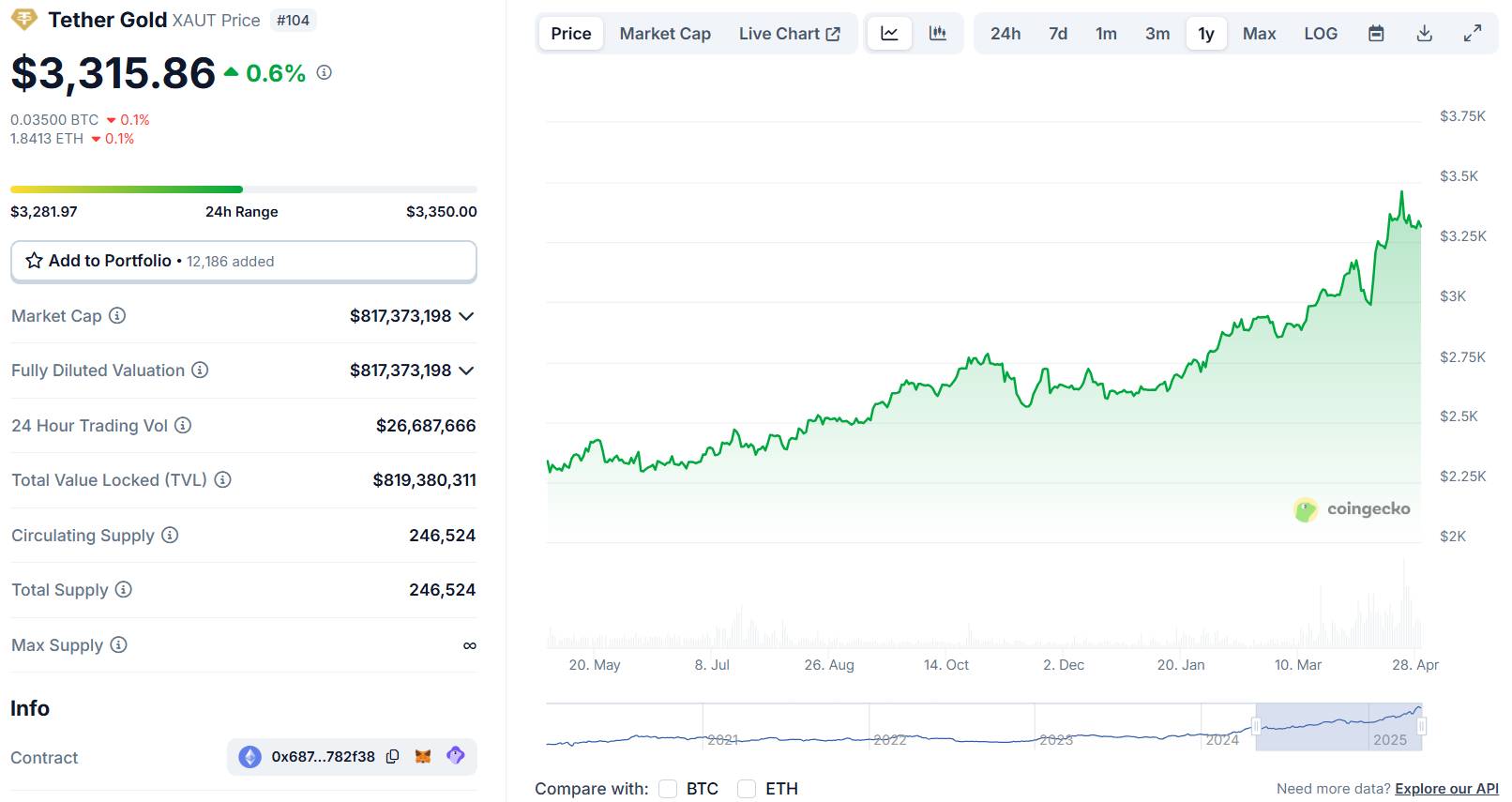Click the 0.03500 BTC price text
This screenshot has width=1512, height=802.
54,120
